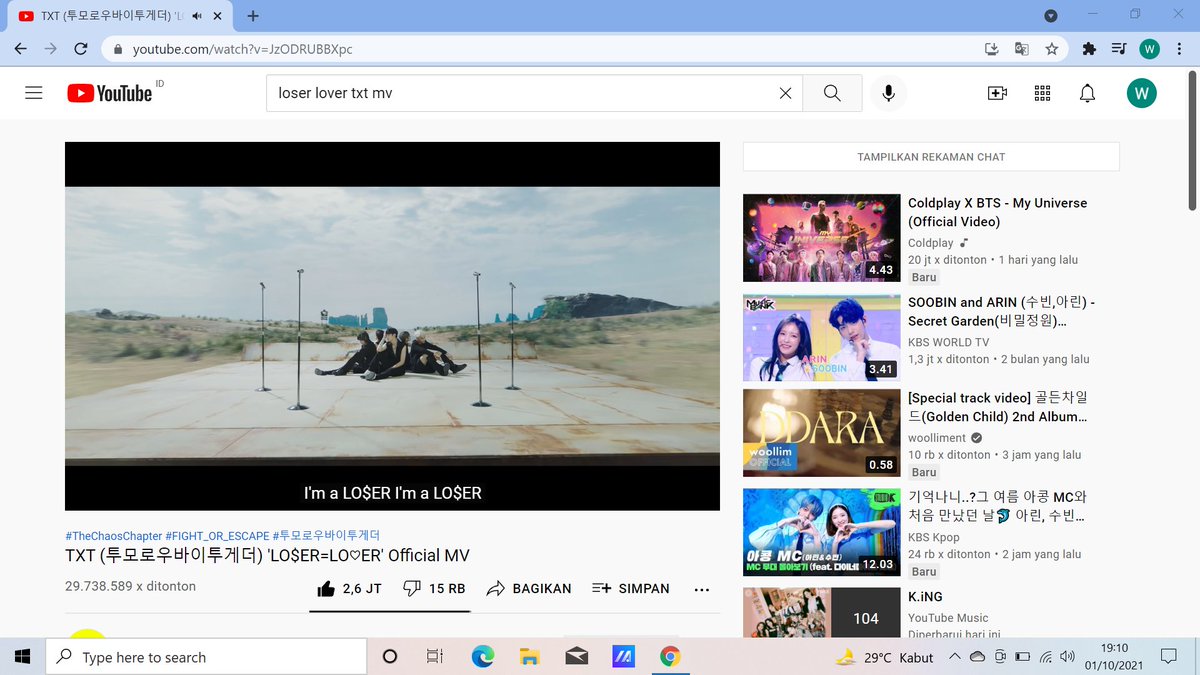Viewport: 1200px width, 675px height.
Task: Click the Coldplay channel name
Action: pyautogui.click(x=931, y=243)
